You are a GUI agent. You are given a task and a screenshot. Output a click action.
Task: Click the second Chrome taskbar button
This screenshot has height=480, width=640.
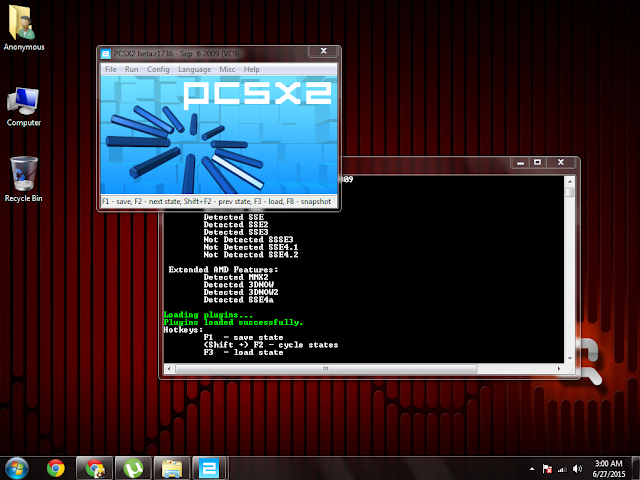(x=94, y=468)
